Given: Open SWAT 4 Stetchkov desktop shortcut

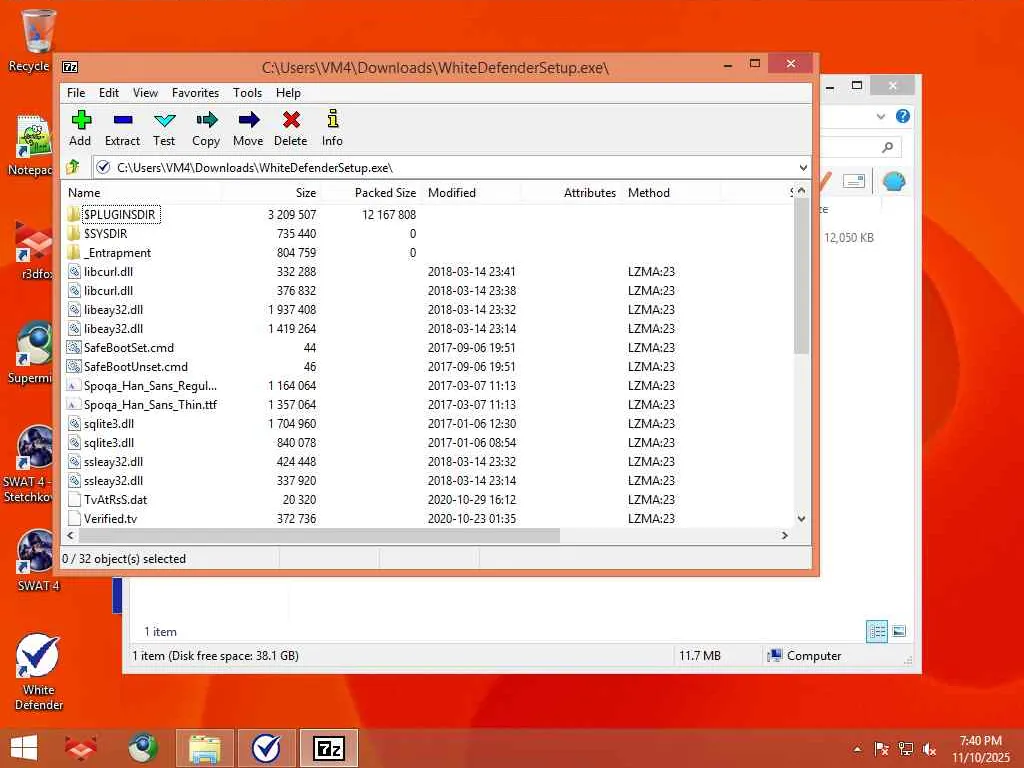Looking at the screenshot, I should click(29, 464).
